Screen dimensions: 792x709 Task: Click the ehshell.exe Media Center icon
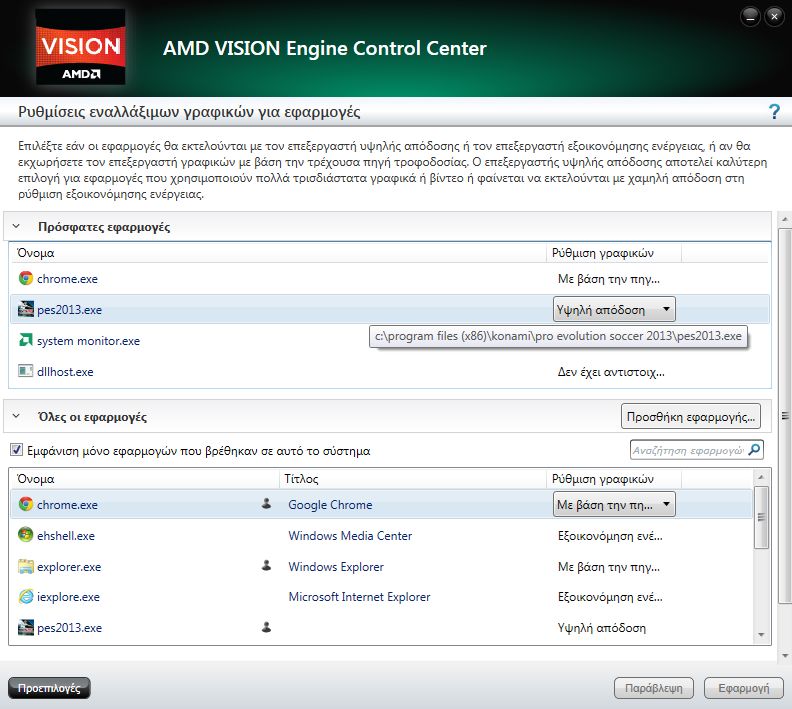[x=26, y=535]
